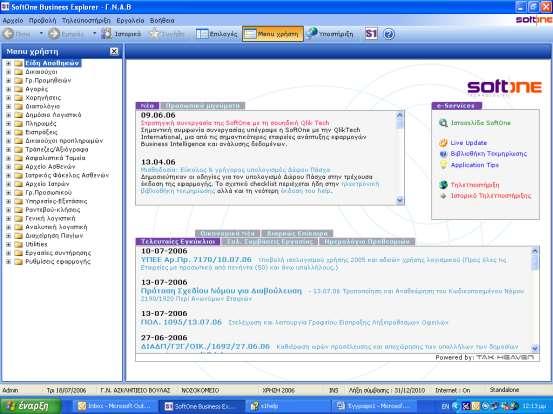Viewport: 553px width, 414px height.
Task: Select the Πληρωμές folder icon
Action: click(18, 124)
